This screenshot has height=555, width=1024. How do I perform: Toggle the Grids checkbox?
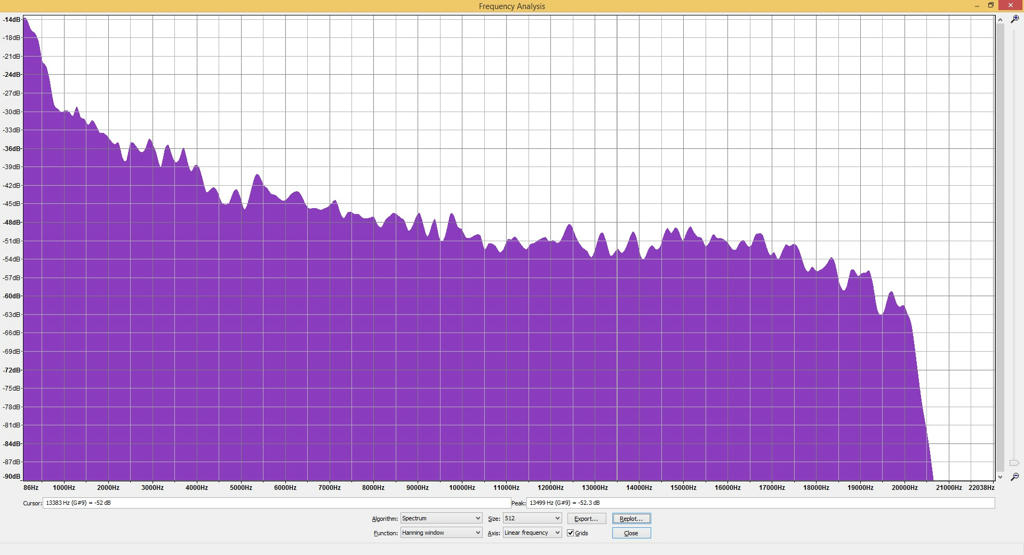tap(571, 533)
